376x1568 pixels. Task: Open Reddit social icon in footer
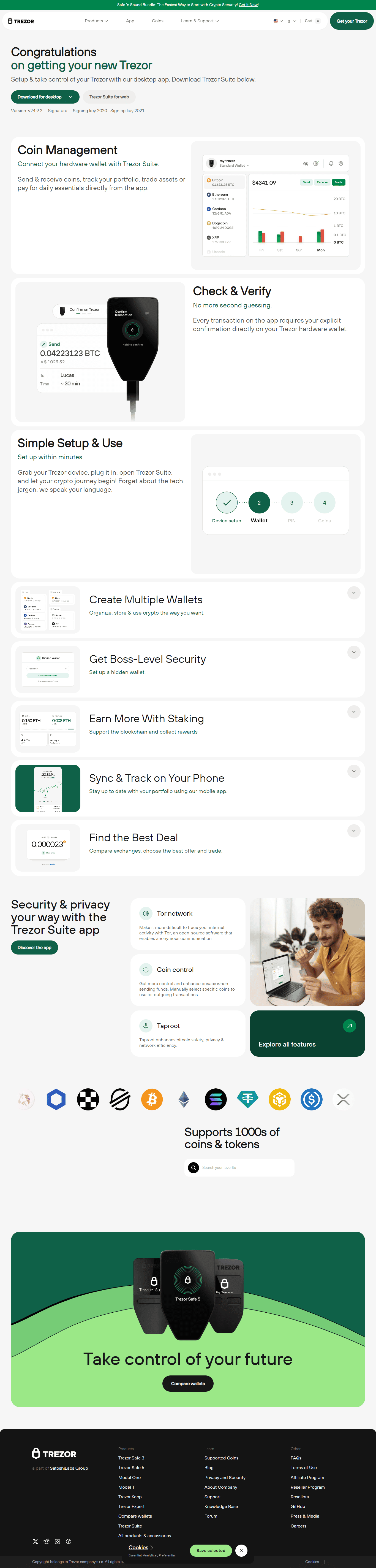click(x=46, y=1542)
